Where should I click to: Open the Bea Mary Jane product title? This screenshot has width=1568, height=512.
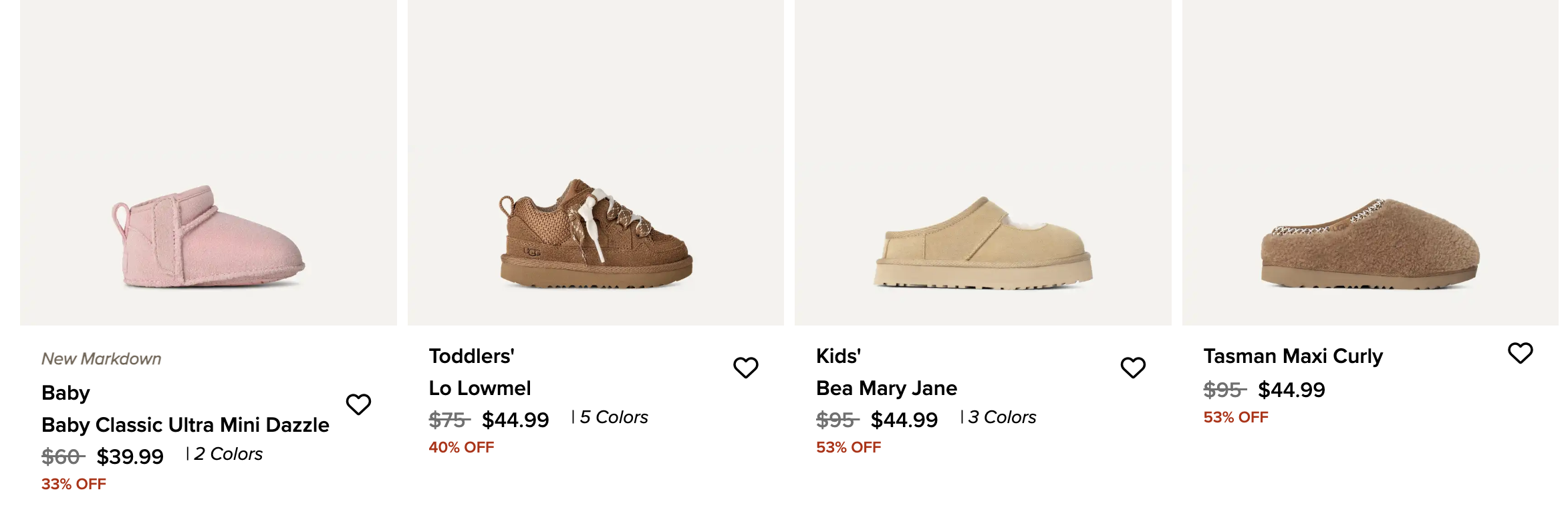coord(886,388)
